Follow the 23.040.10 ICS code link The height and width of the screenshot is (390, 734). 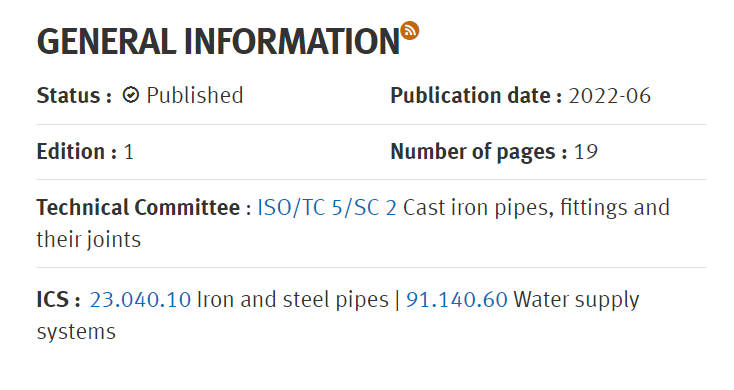point(140,300)
